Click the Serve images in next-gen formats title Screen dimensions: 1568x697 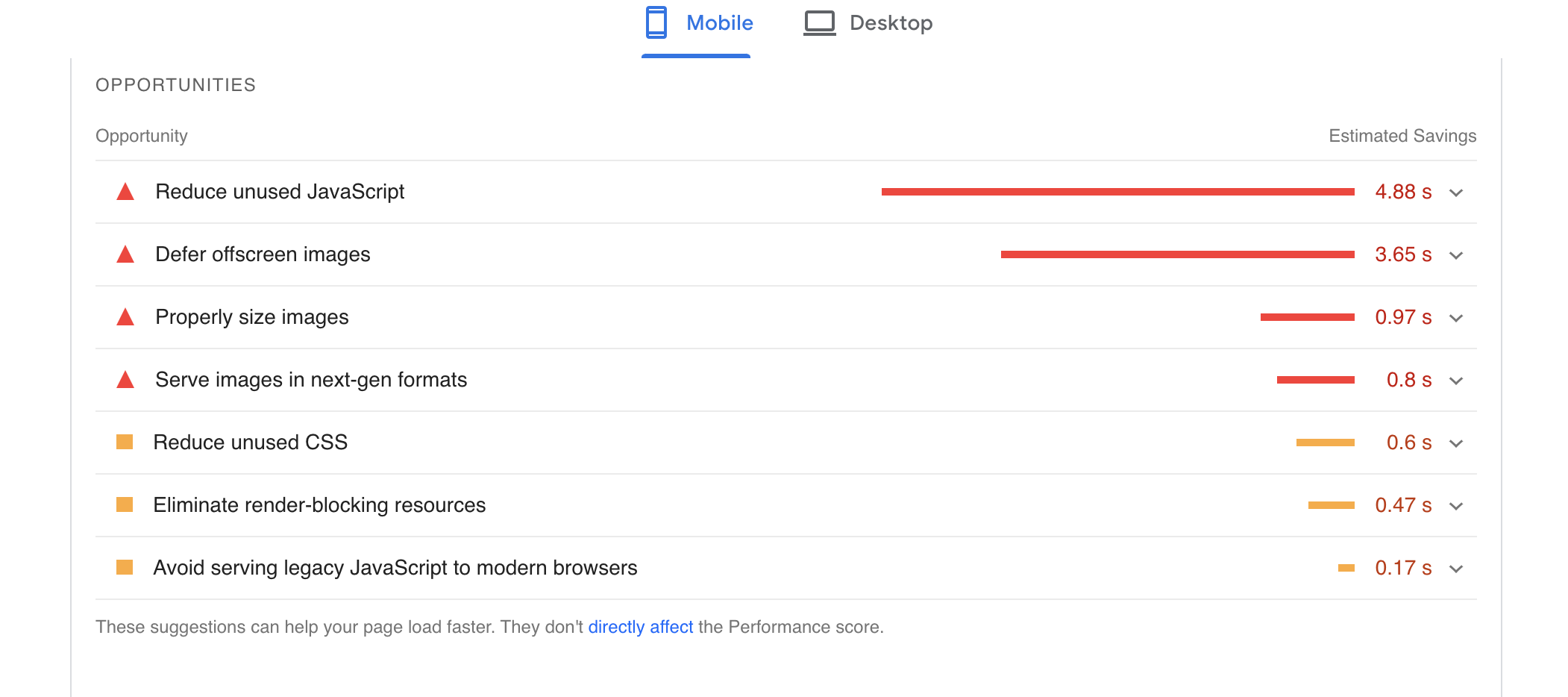click(311, 380)
